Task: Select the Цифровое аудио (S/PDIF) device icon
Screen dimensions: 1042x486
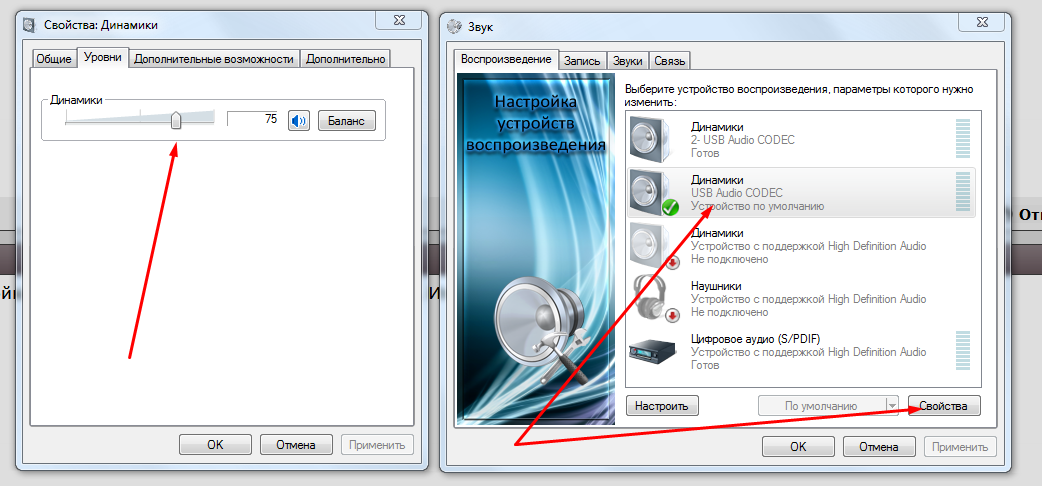Action: pos(656,351)
